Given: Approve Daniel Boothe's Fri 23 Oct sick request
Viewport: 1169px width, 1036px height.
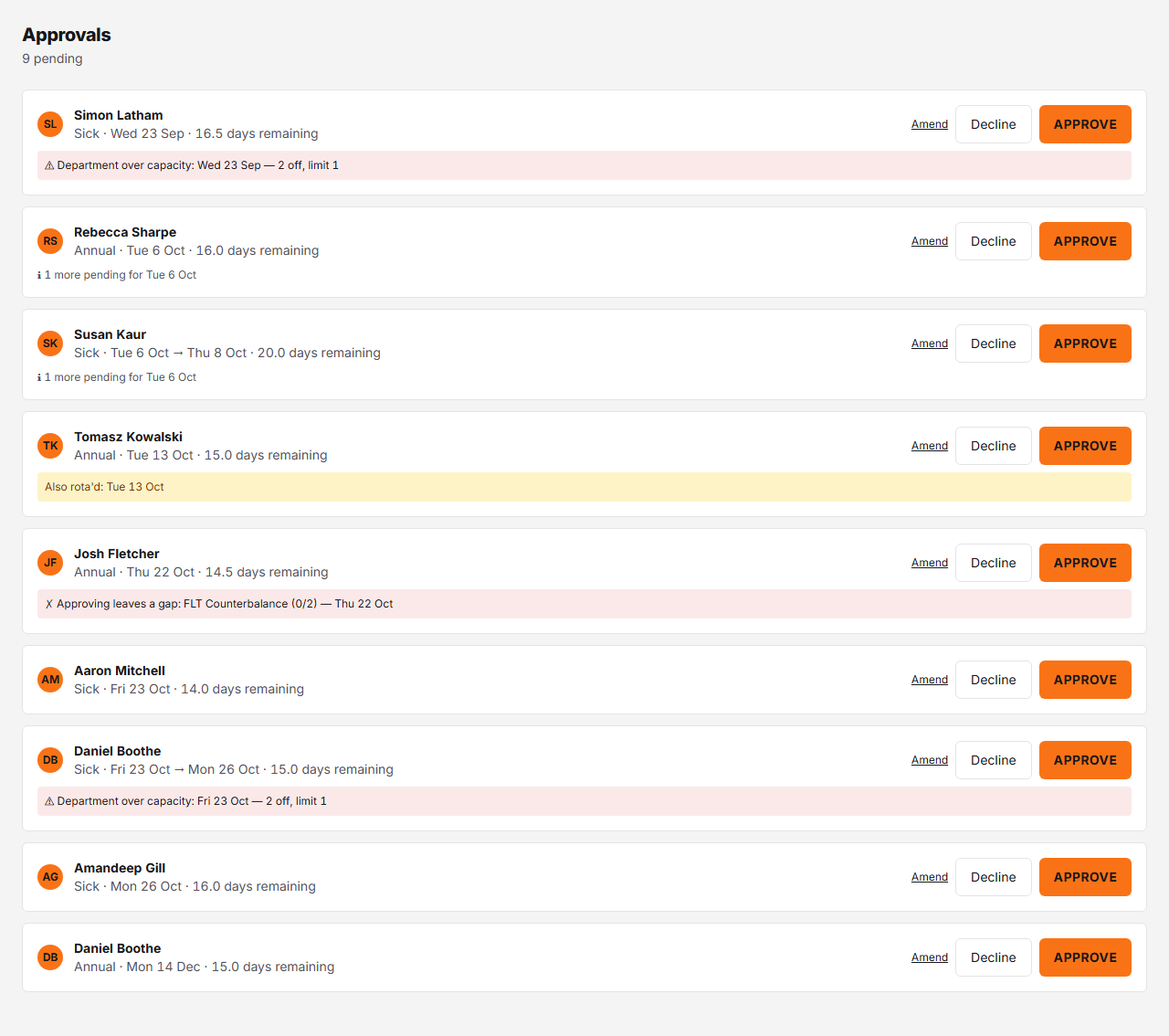Looking at the screenshot, I should coord(1085,760).
